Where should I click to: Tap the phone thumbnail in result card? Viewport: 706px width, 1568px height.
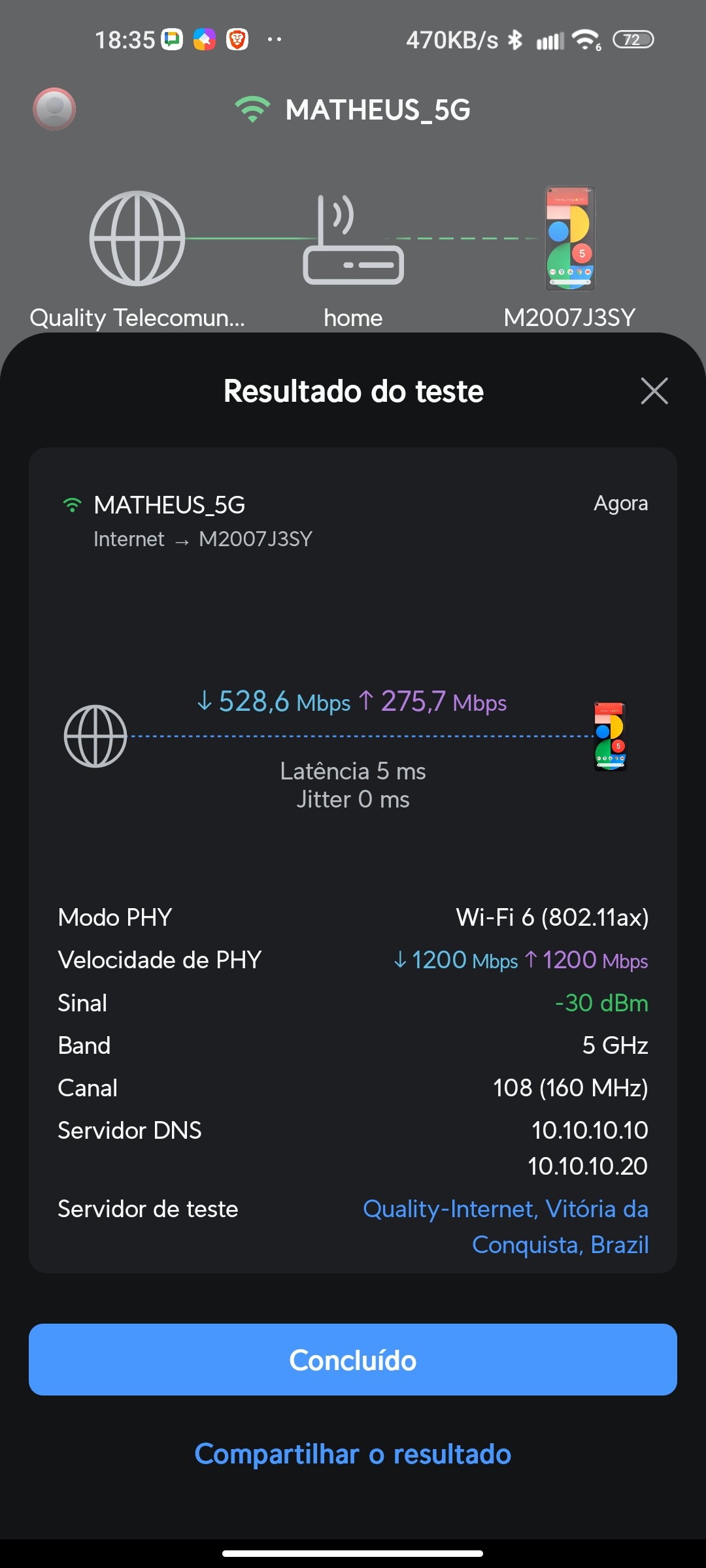tap(610, 736)
